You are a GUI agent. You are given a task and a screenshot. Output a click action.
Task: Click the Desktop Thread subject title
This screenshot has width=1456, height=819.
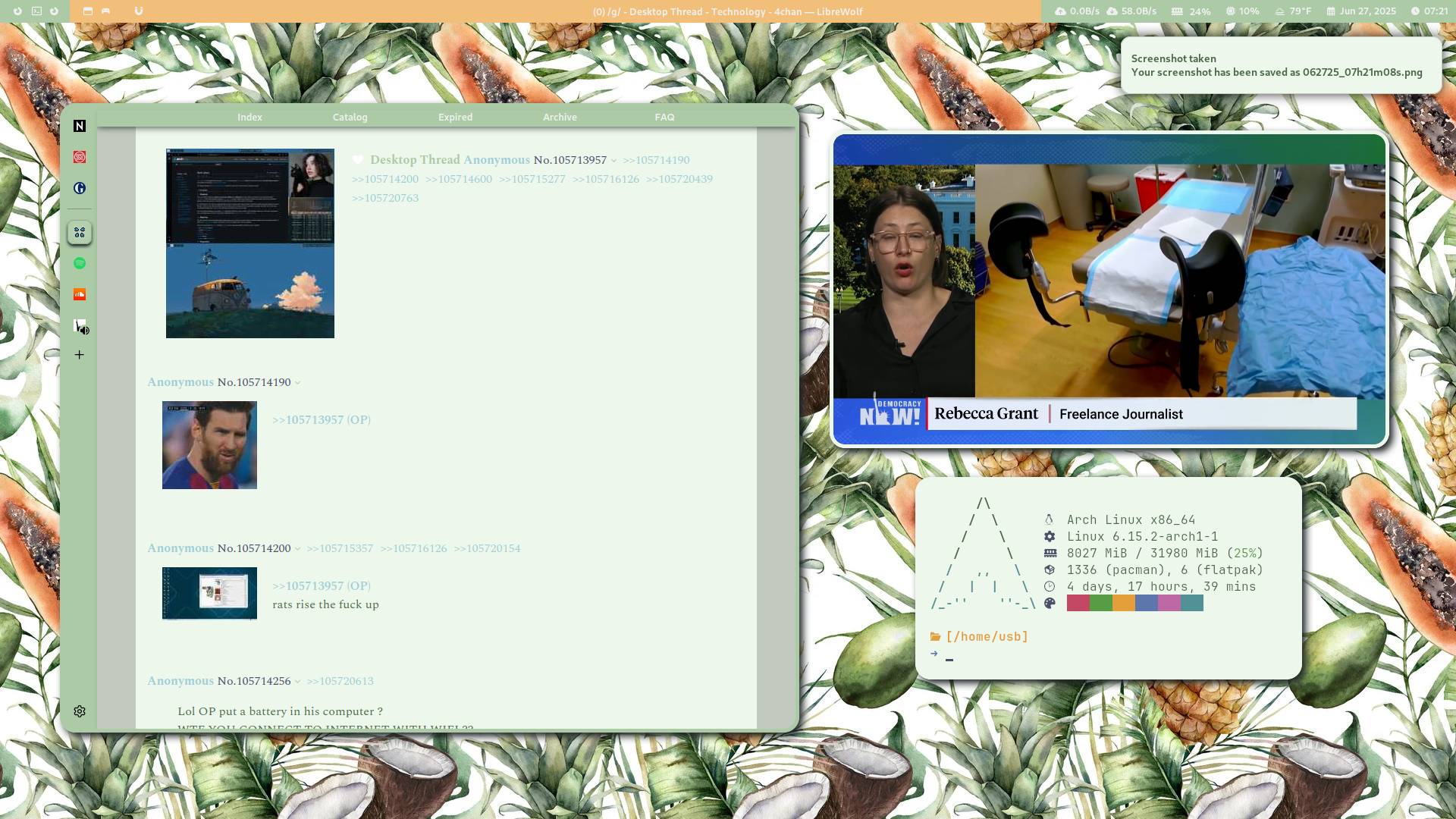point(415,159)
